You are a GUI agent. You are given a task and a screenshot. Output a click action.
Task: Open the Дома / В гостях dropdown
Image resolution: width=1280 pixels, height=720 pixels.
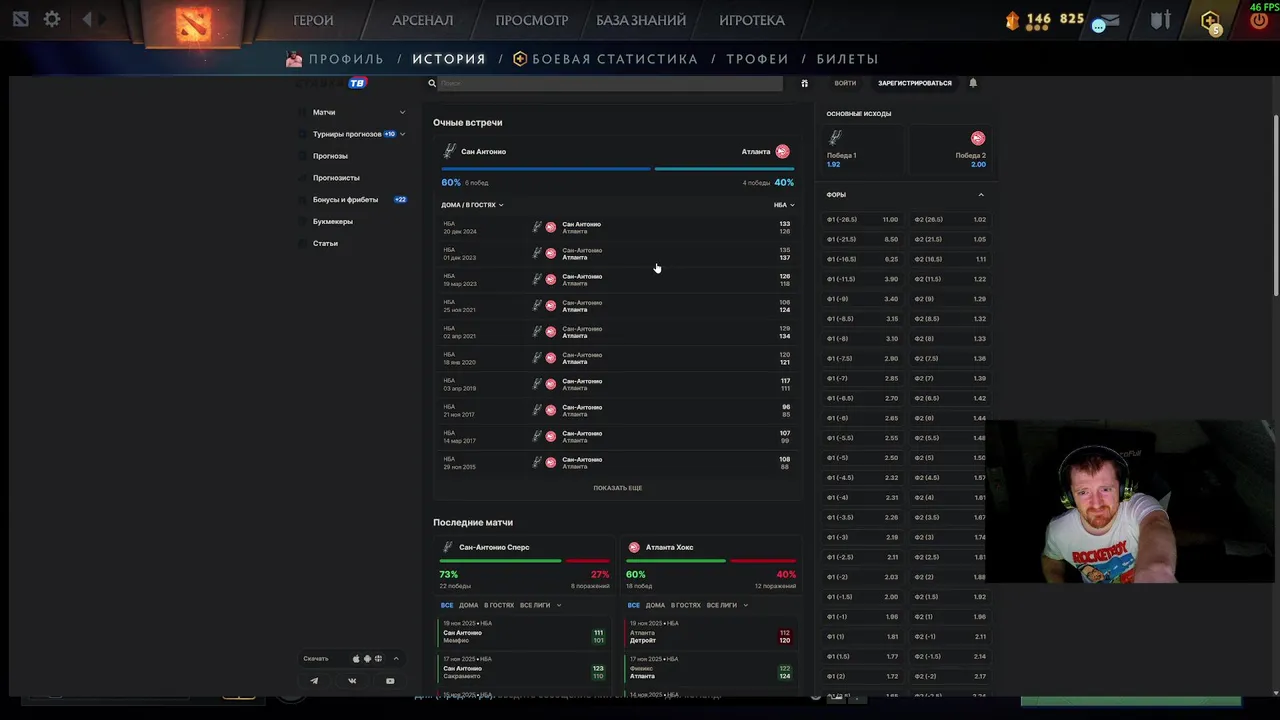coord(472,205)
